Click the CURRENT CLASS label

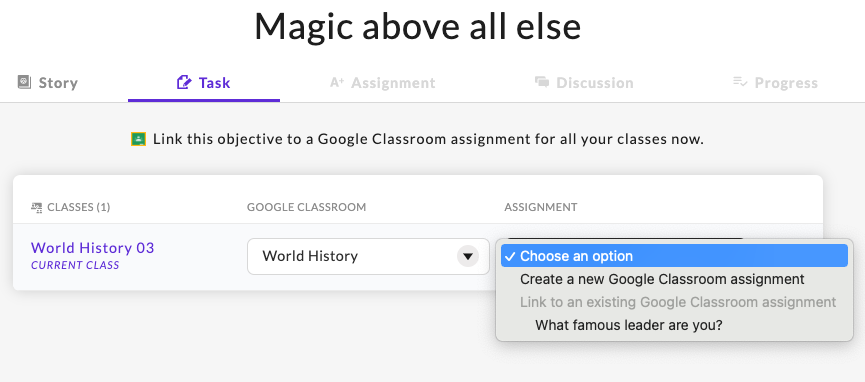point(75,265)
